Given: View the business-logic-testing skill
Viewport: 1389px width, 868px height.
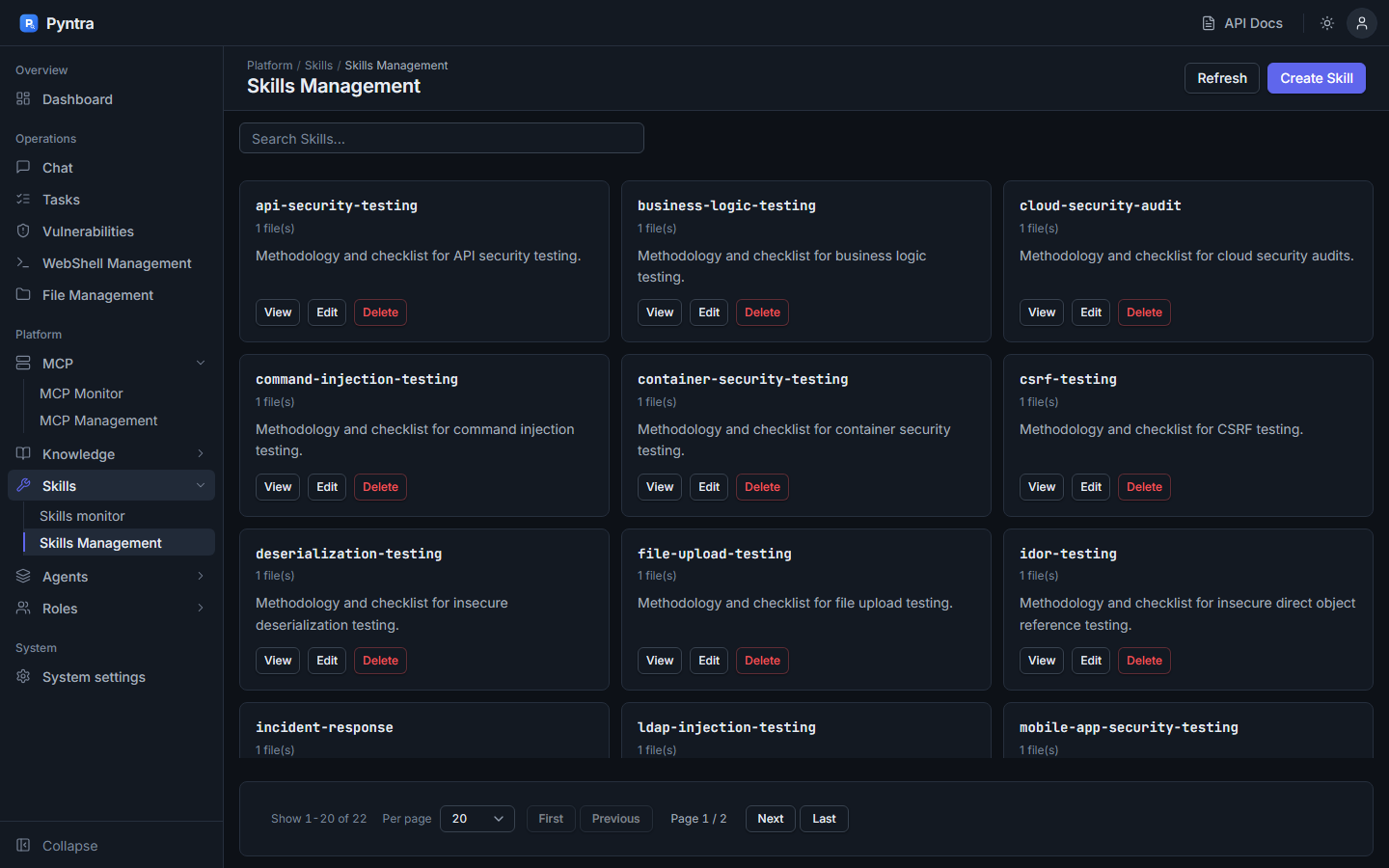Looking at the screenshot, I should point(660,312).
